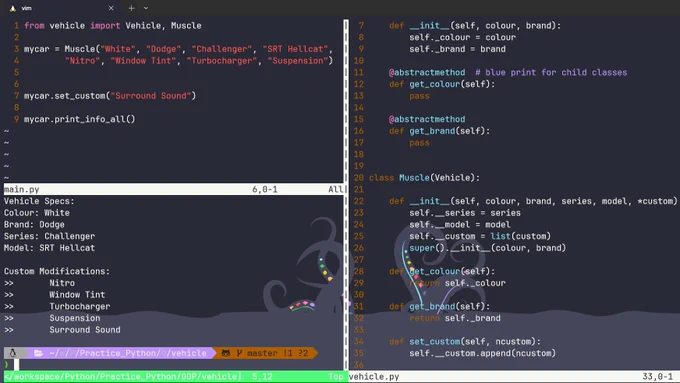
Task: Click 'super()' call on line 26
Action: click(427, 248)
